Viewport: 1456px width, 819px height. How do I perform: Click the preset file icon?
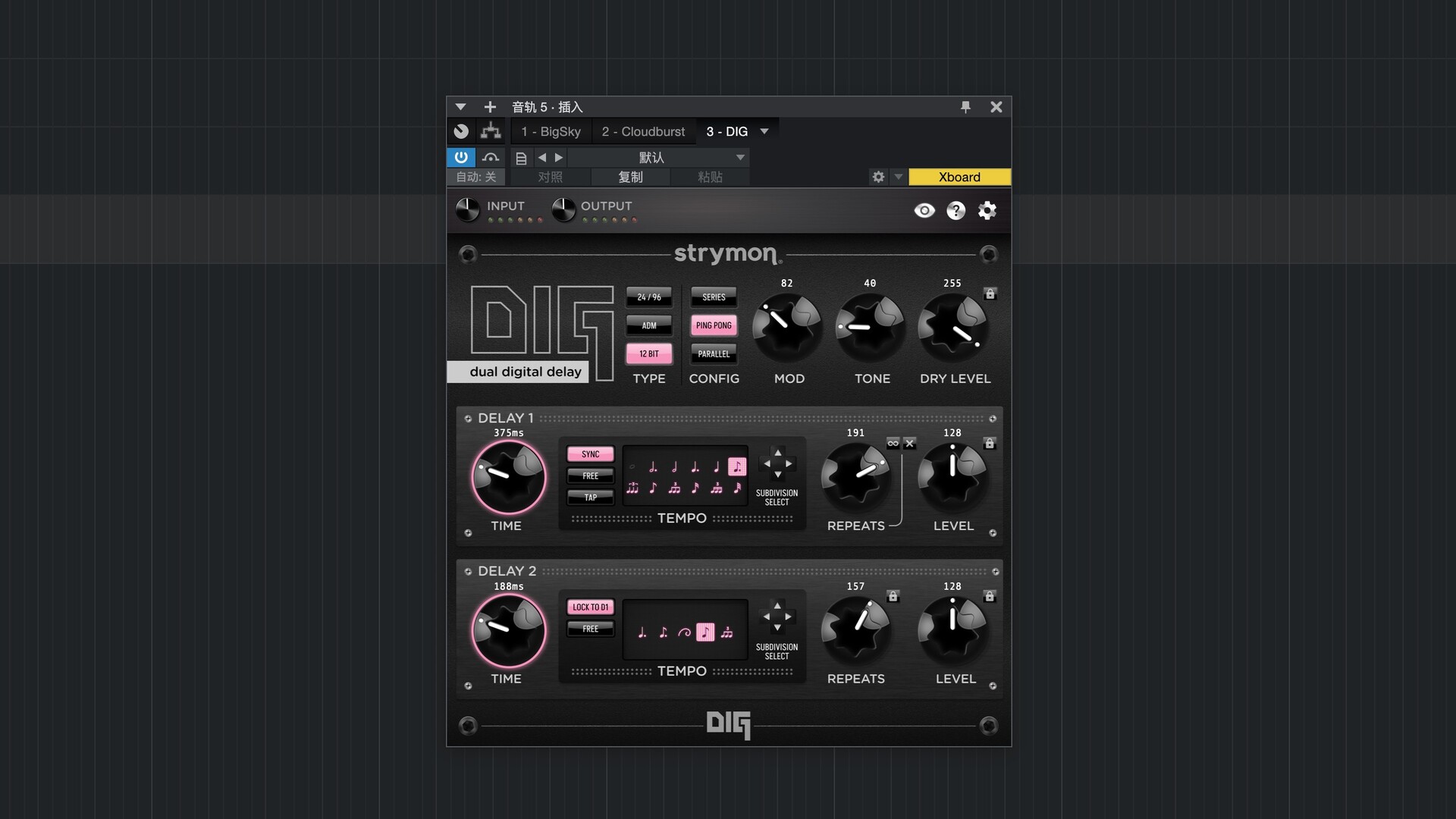click(521, 158)
